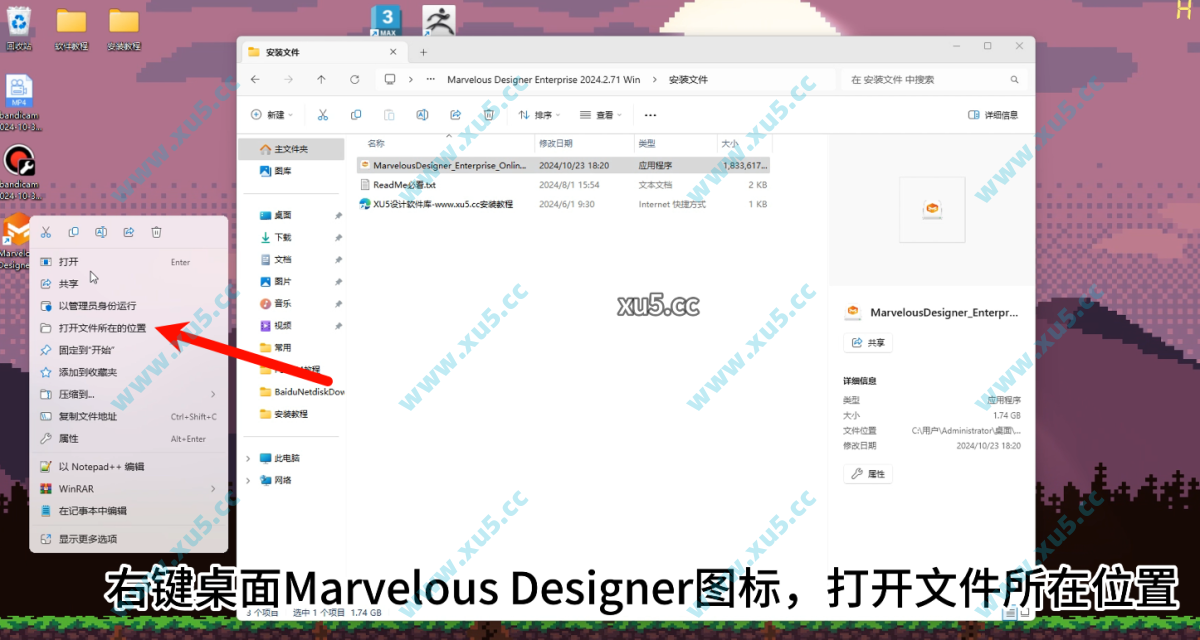The image size is (1200, 640).
Task: Click the Share icon in the Explorer toolbar
Action: (x=455, y=114)
